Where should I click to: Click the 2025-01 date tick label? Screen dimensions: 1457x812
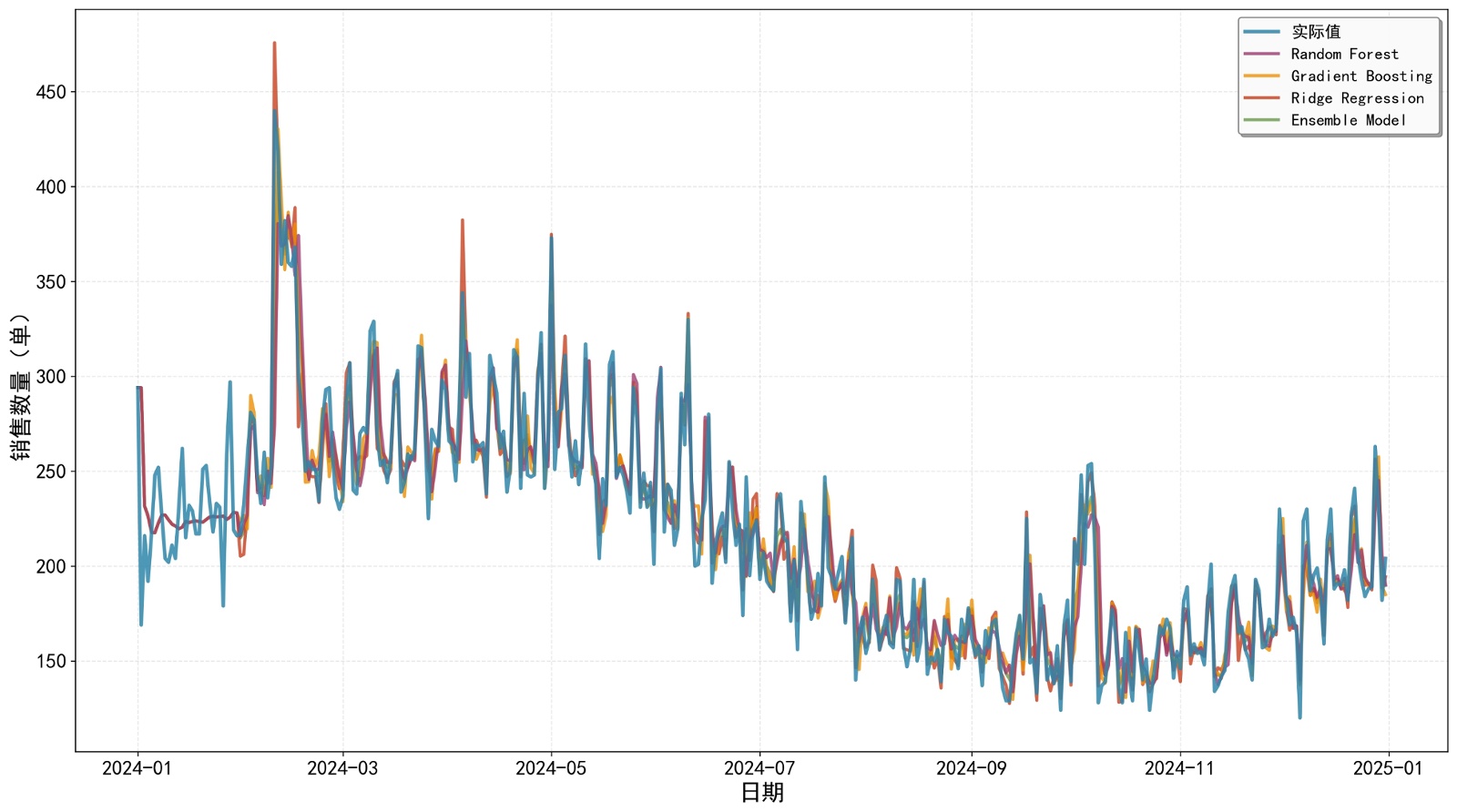[x=1388, y=768]
